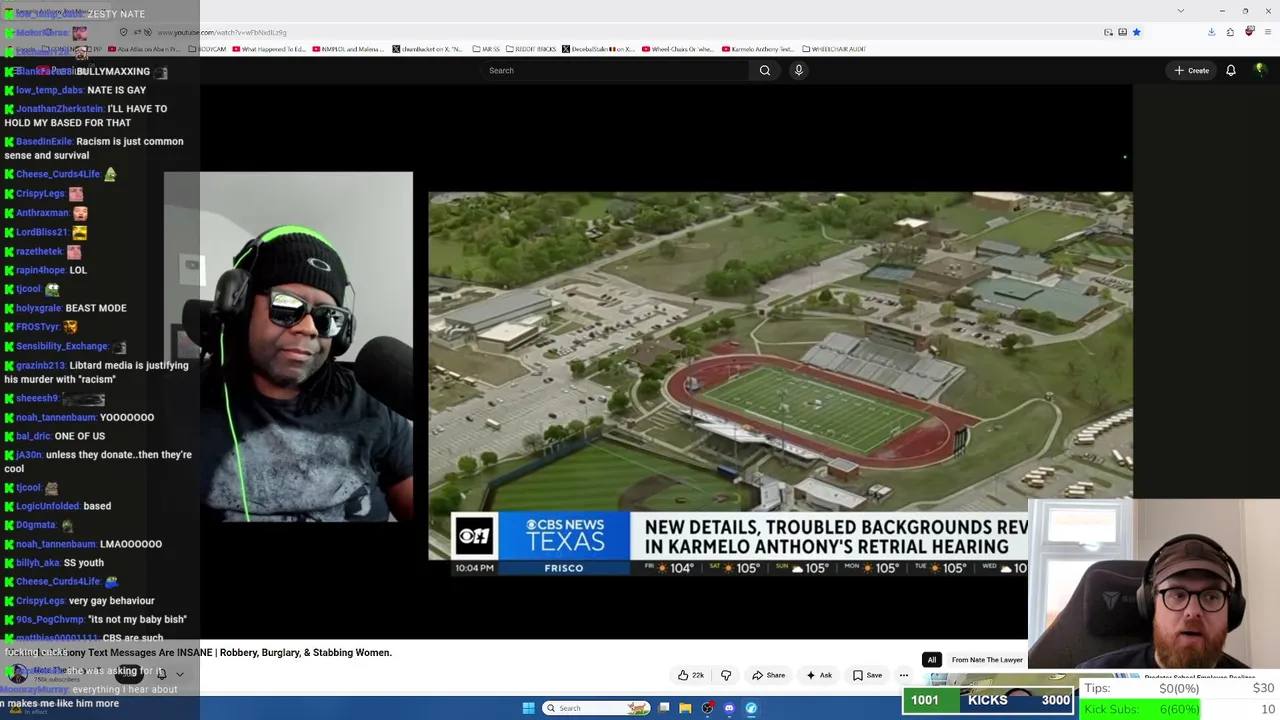The width and height of the screenshot is (1280, 720).
Task: Click chat username LordBliss21
Action: coord(42,232)
